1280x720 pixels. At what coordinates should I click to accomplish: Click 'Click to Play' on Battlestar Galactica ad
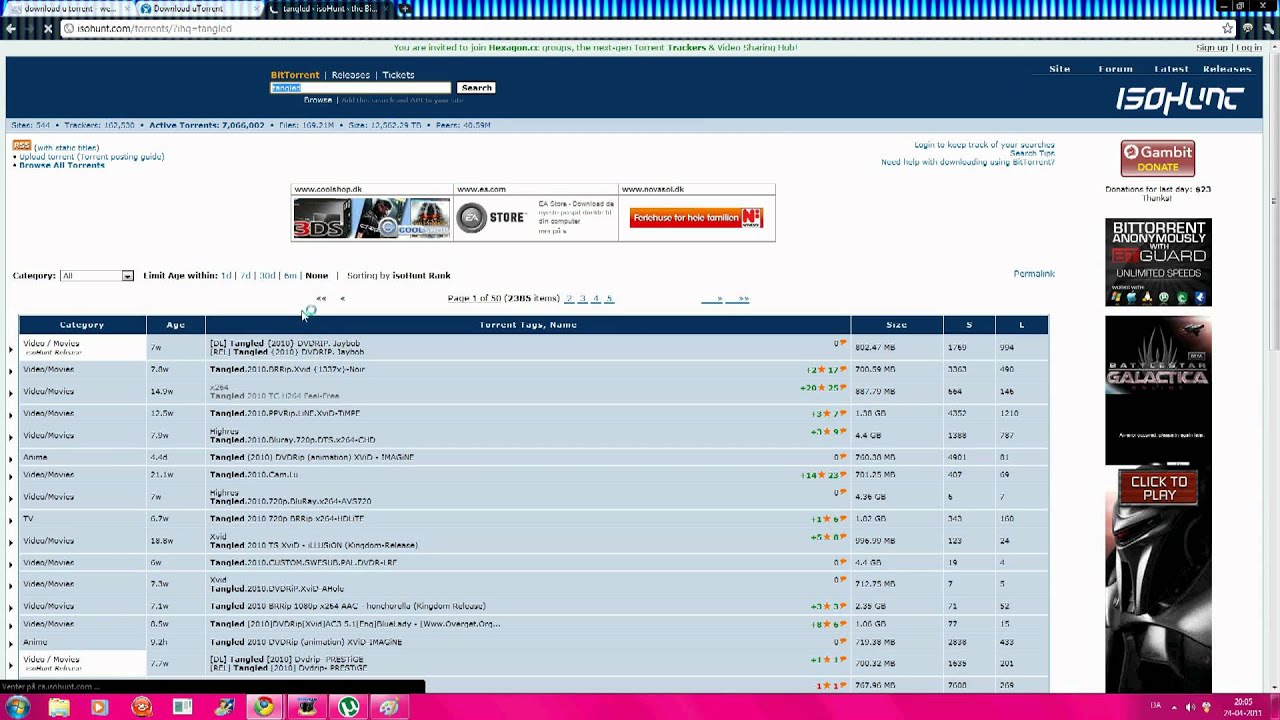click(x=1159, y=488)
